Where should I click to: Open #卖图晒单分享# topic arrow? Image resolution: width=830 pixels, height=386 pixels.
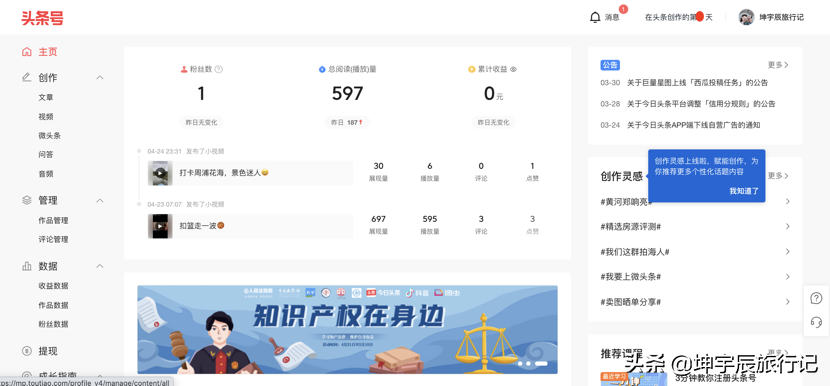(788, 302)
